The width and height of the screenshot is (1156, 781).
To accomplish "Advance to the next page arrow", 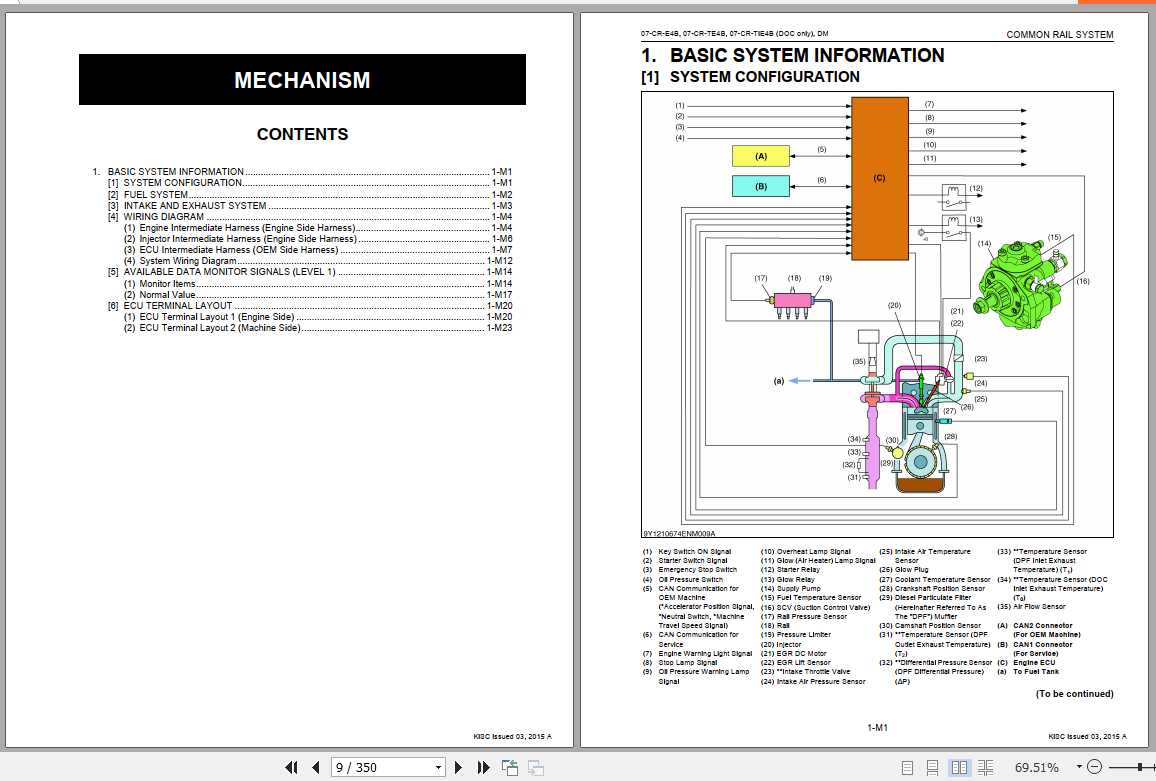I will [x=458, y=767].
